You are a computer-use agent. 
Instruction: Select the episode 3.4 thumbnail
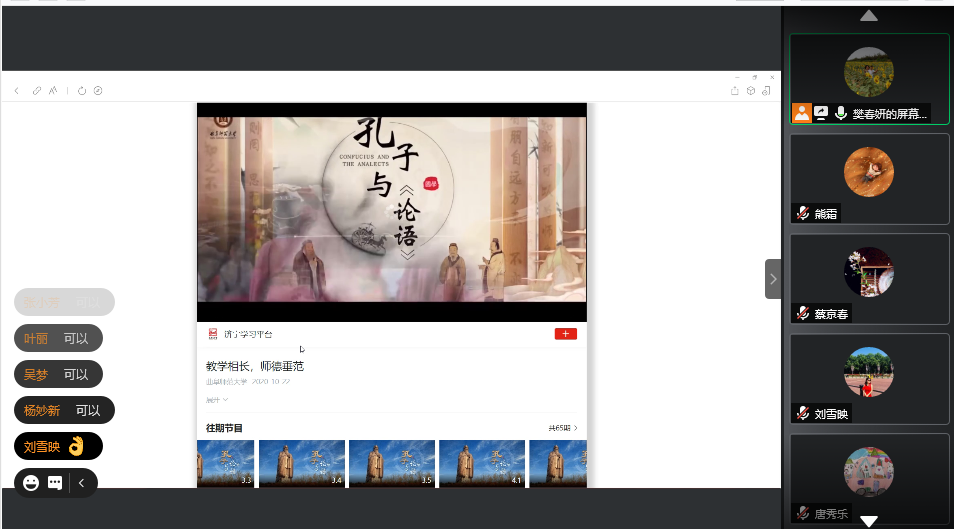[x=301, y=463]
